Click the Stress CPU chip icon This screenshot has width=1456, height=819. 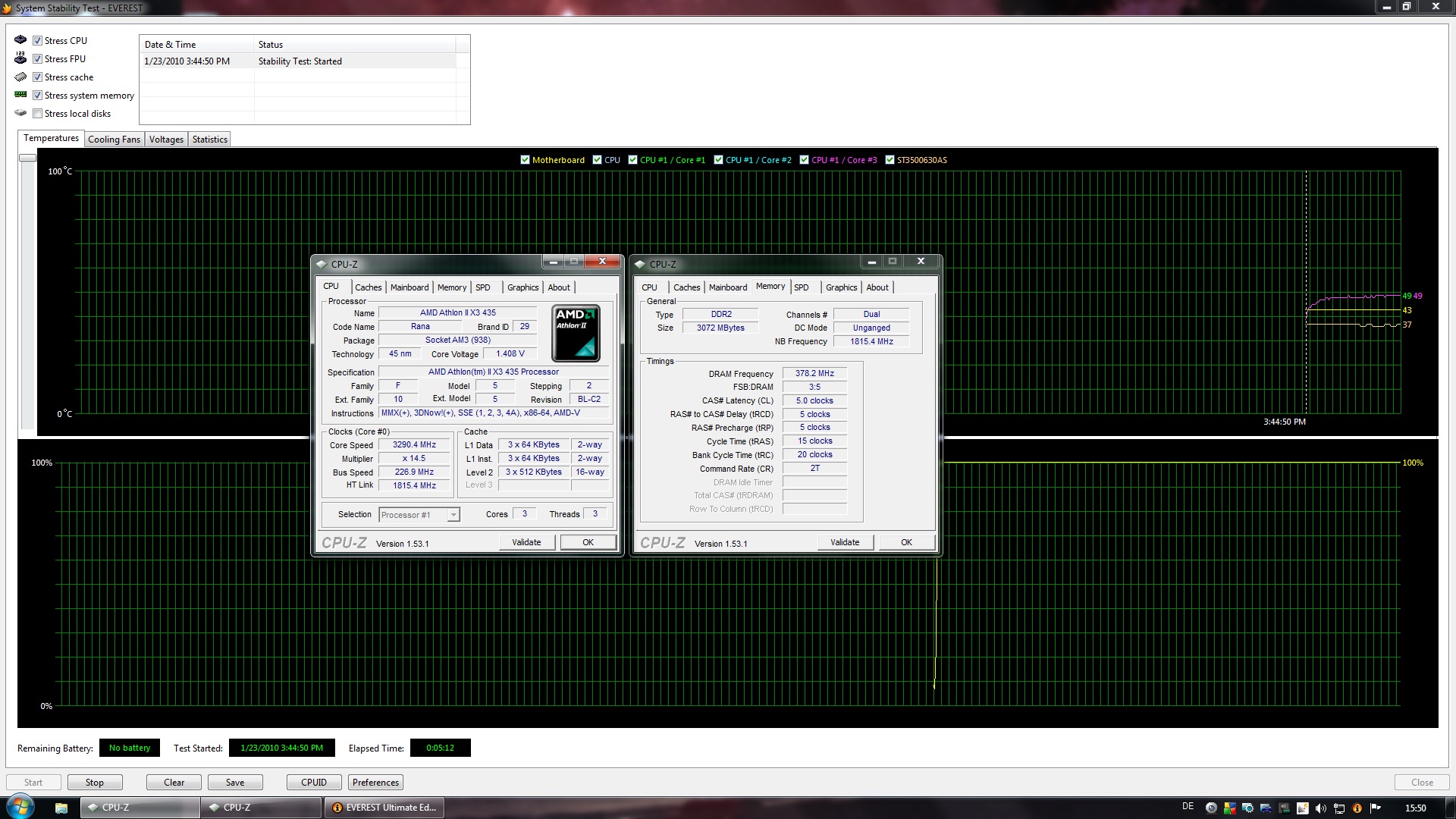coord(20,40)
